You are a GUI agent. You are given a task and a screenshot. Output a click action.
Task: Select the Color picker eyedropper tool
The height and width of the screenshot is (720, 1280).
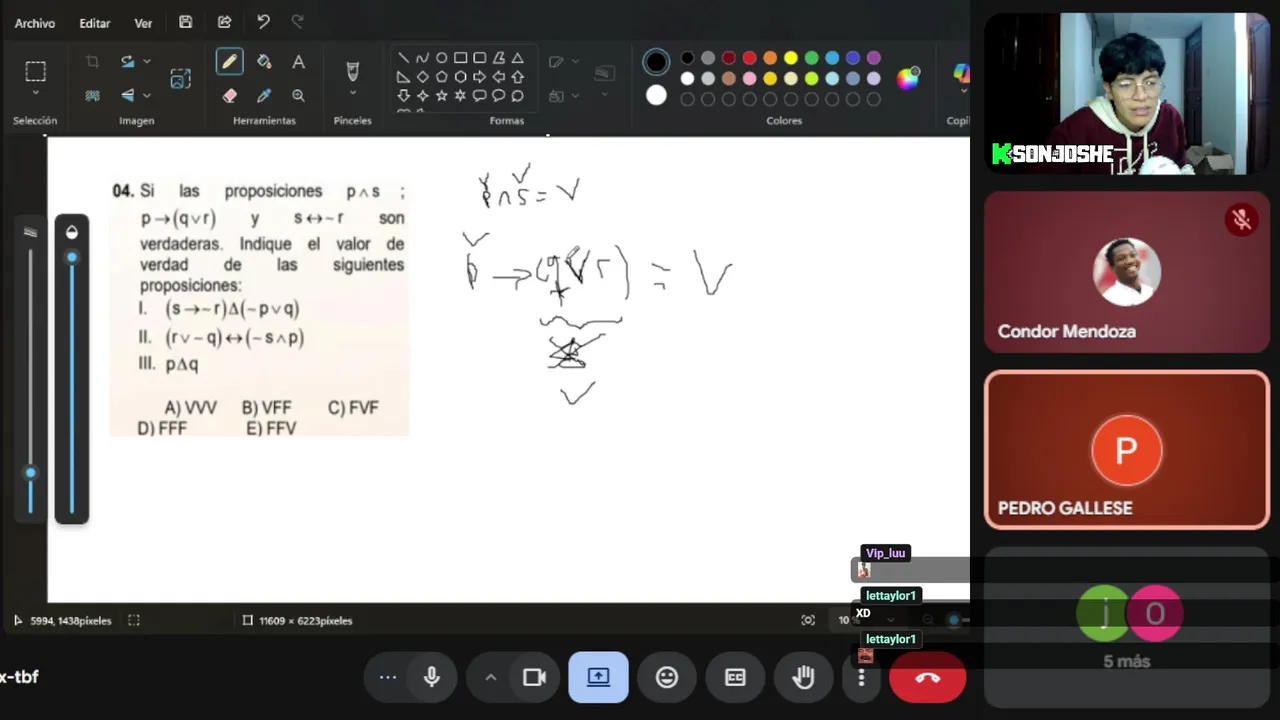coord(264,96)
